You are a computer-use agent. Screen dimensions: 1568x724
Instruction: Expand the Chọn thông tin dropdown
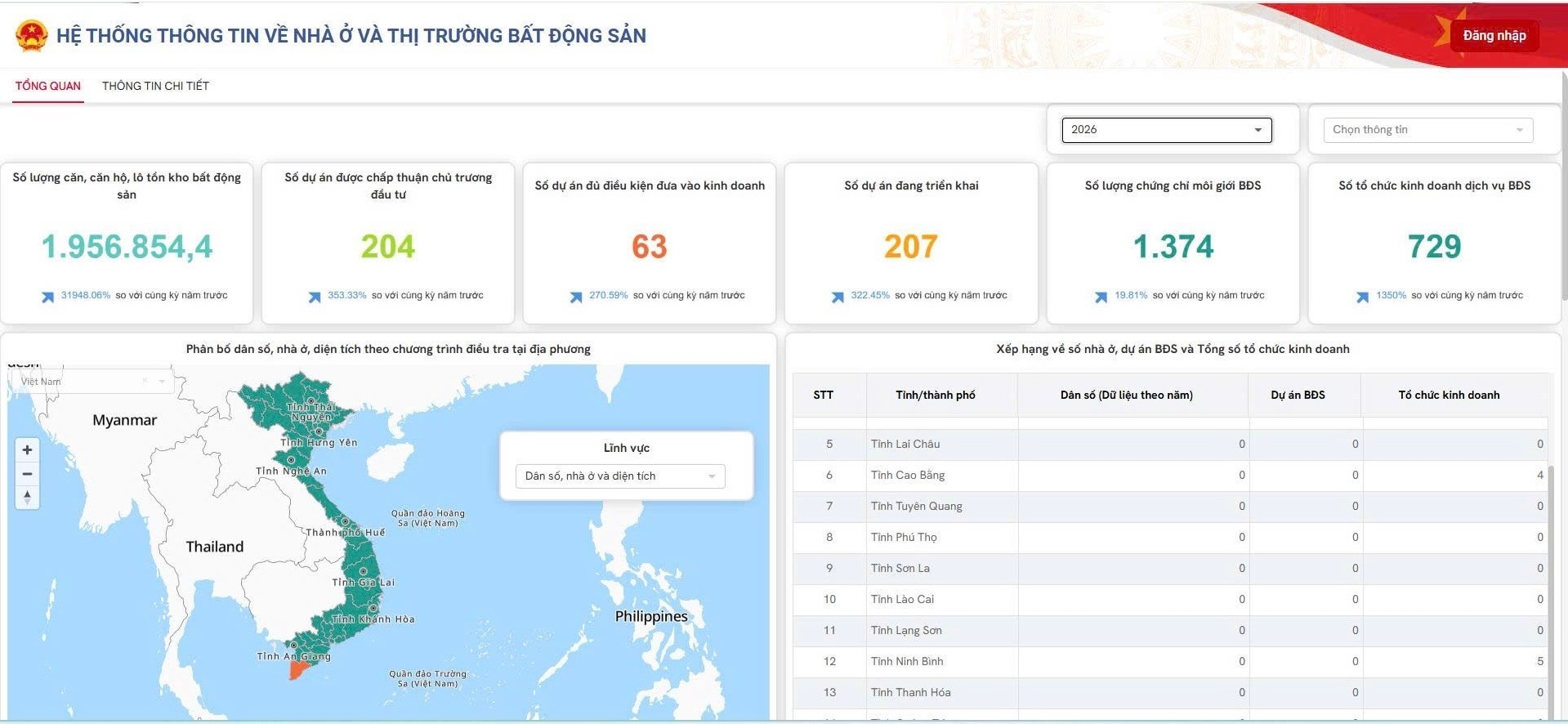click(1427, 130)
